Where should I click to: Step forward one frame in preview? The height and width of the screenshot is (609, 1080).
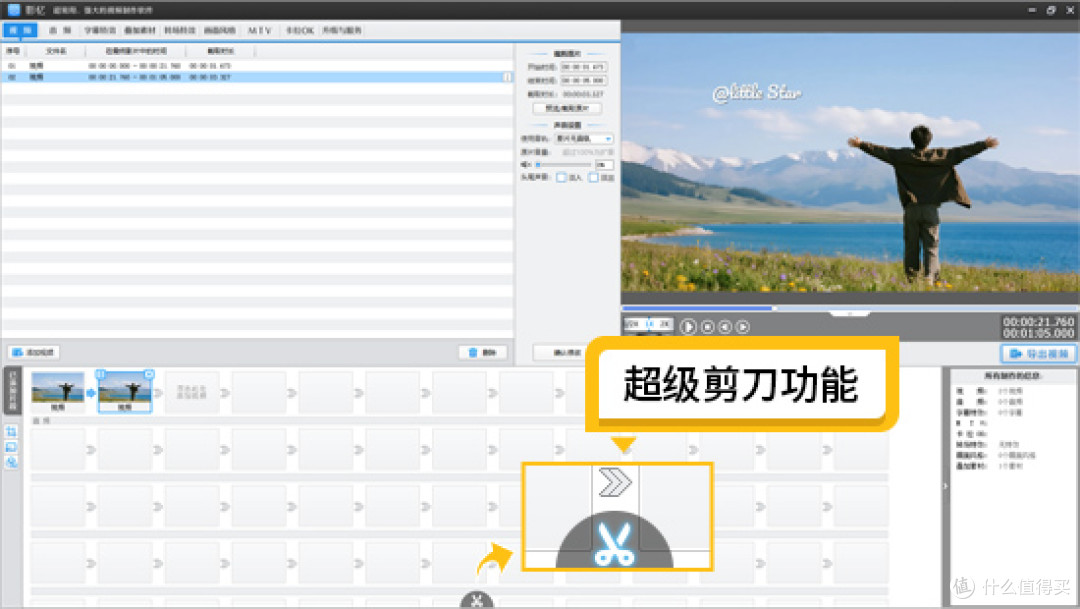pyautogui.click(x=742, y=327)
